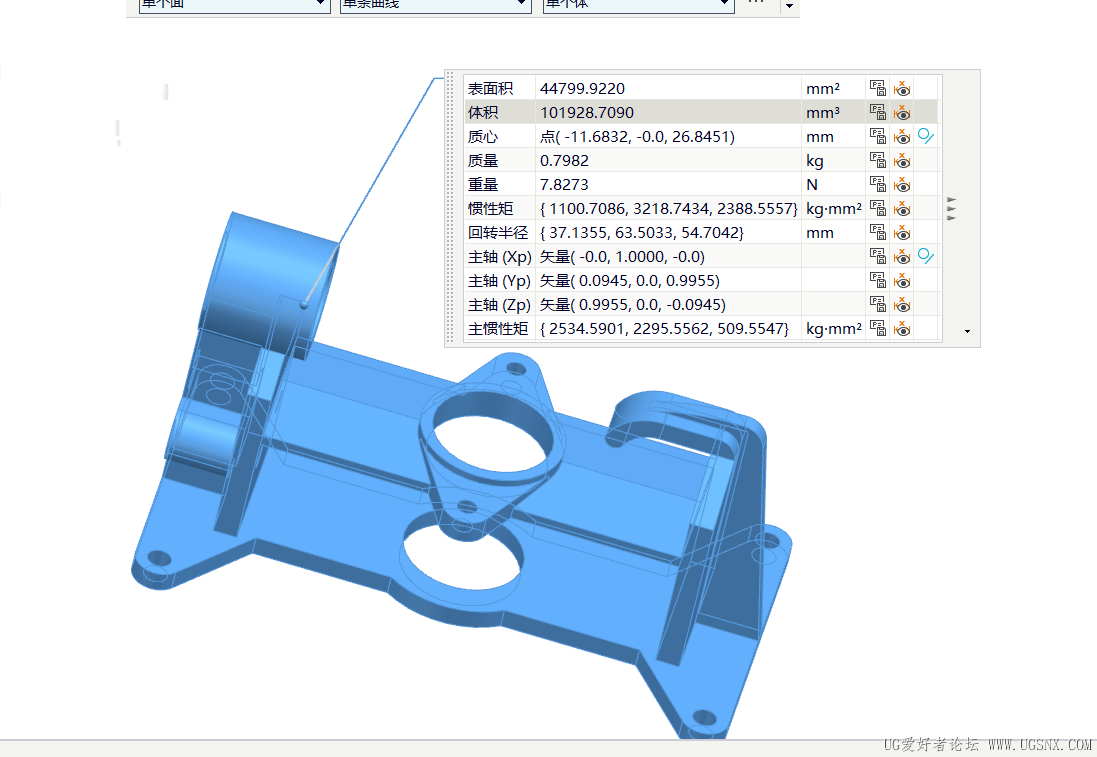1097x757 pixels.
Task: Save the 主轴 (Zp) result icon
Action: click(x=877, y=304)
